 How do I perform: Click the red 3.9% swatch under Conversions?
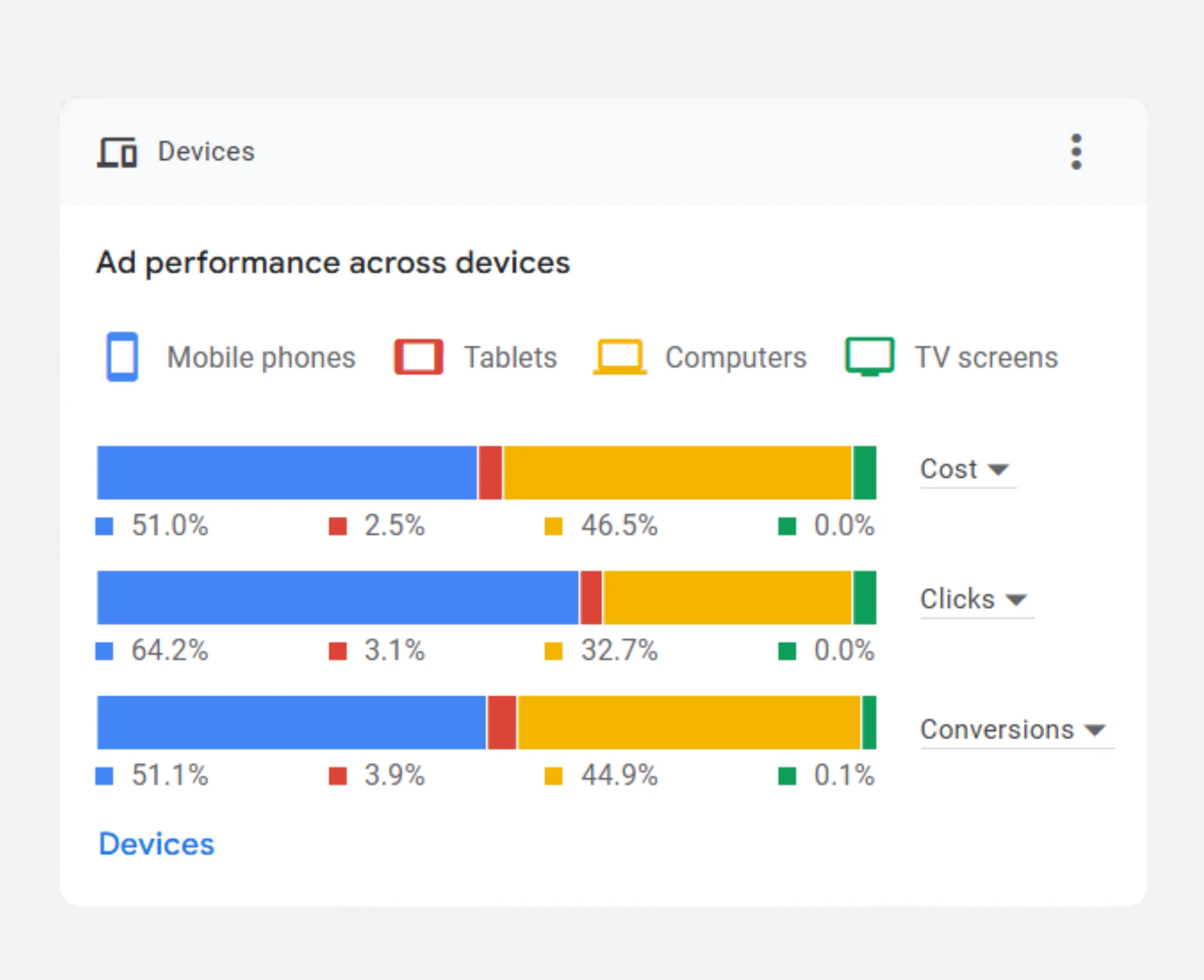(338, 776)
